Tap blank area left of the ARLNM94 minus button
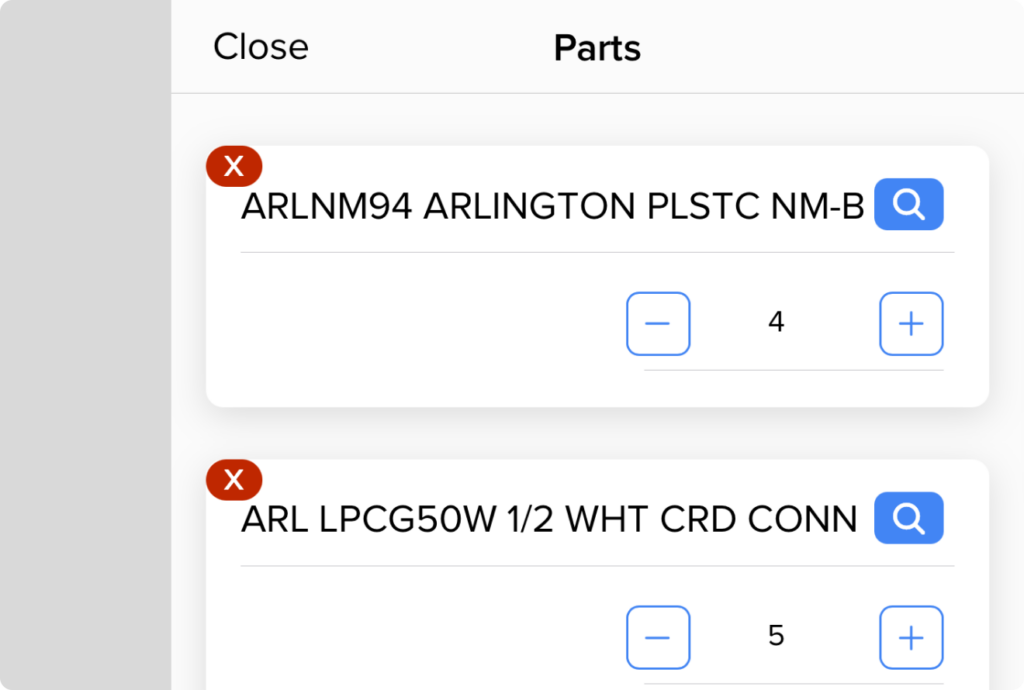The image size is (1024, 690). tap(420, 323)
